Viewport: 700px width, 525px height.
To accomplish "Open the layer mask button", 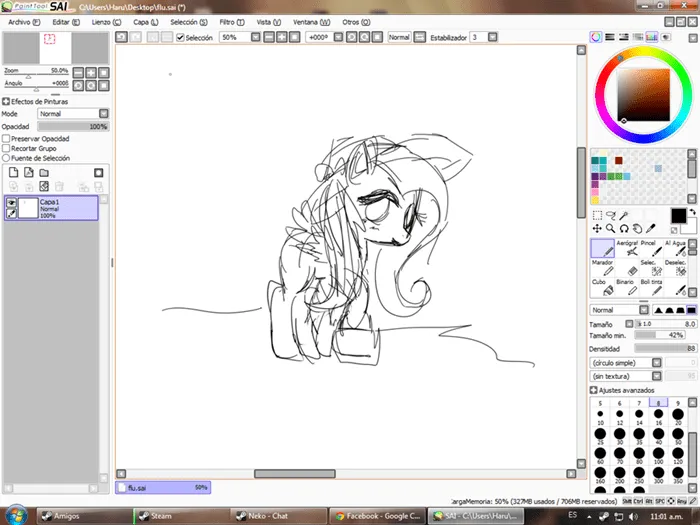I will click(98, 172).
